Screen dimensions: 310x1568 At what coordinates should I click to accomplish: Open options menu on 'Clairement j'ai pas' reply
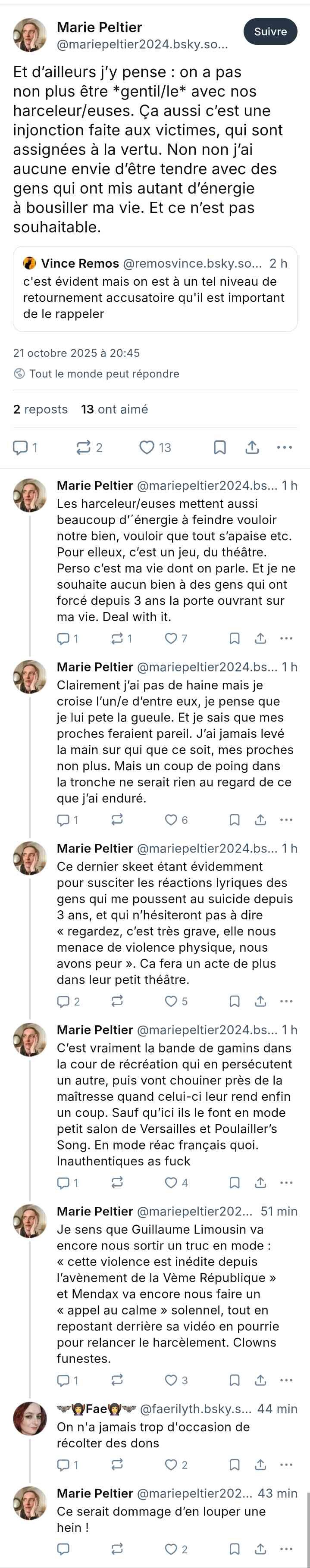[x=286, y=820]
